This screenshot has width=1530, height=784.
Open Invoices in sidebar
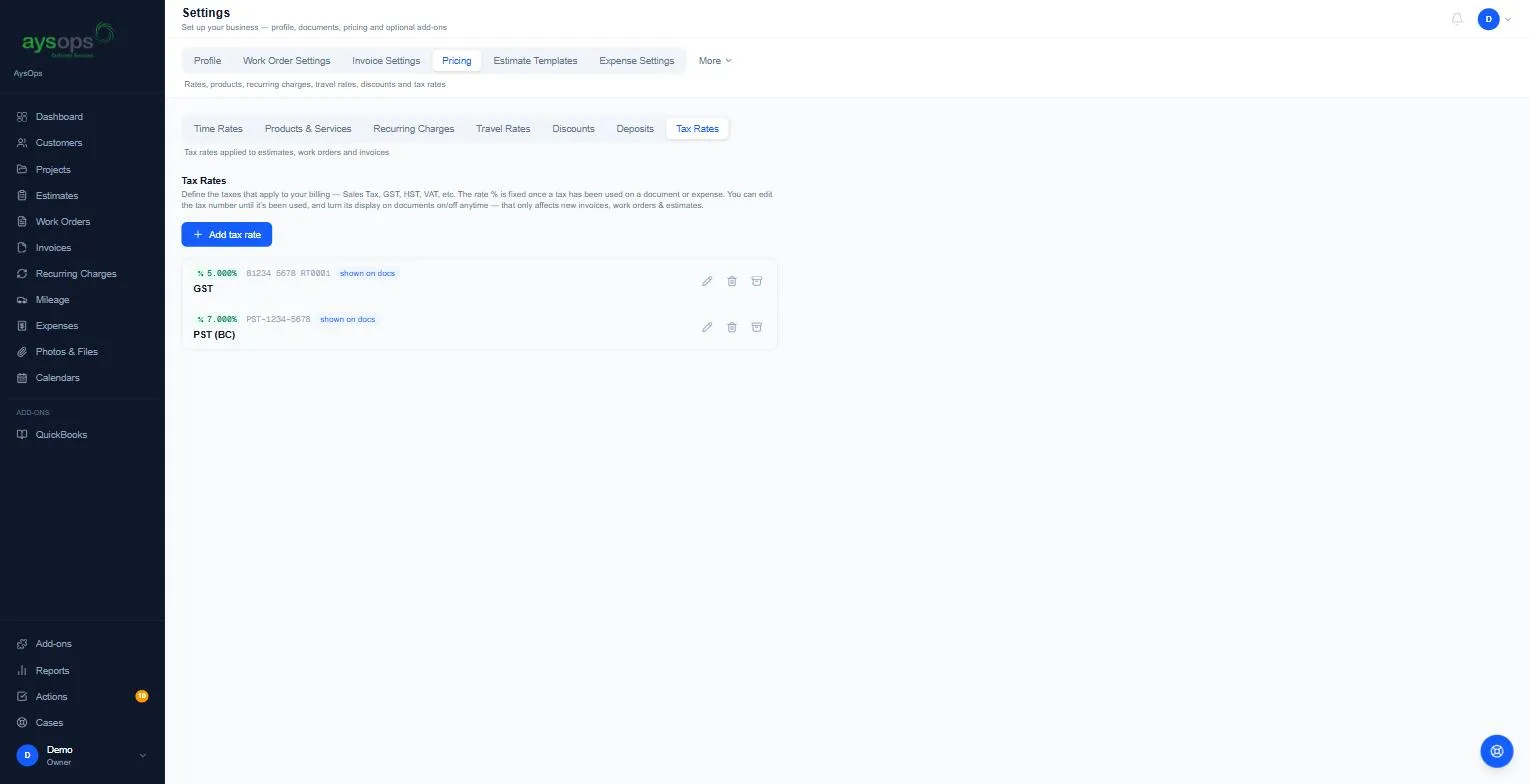tap(82, 247)
